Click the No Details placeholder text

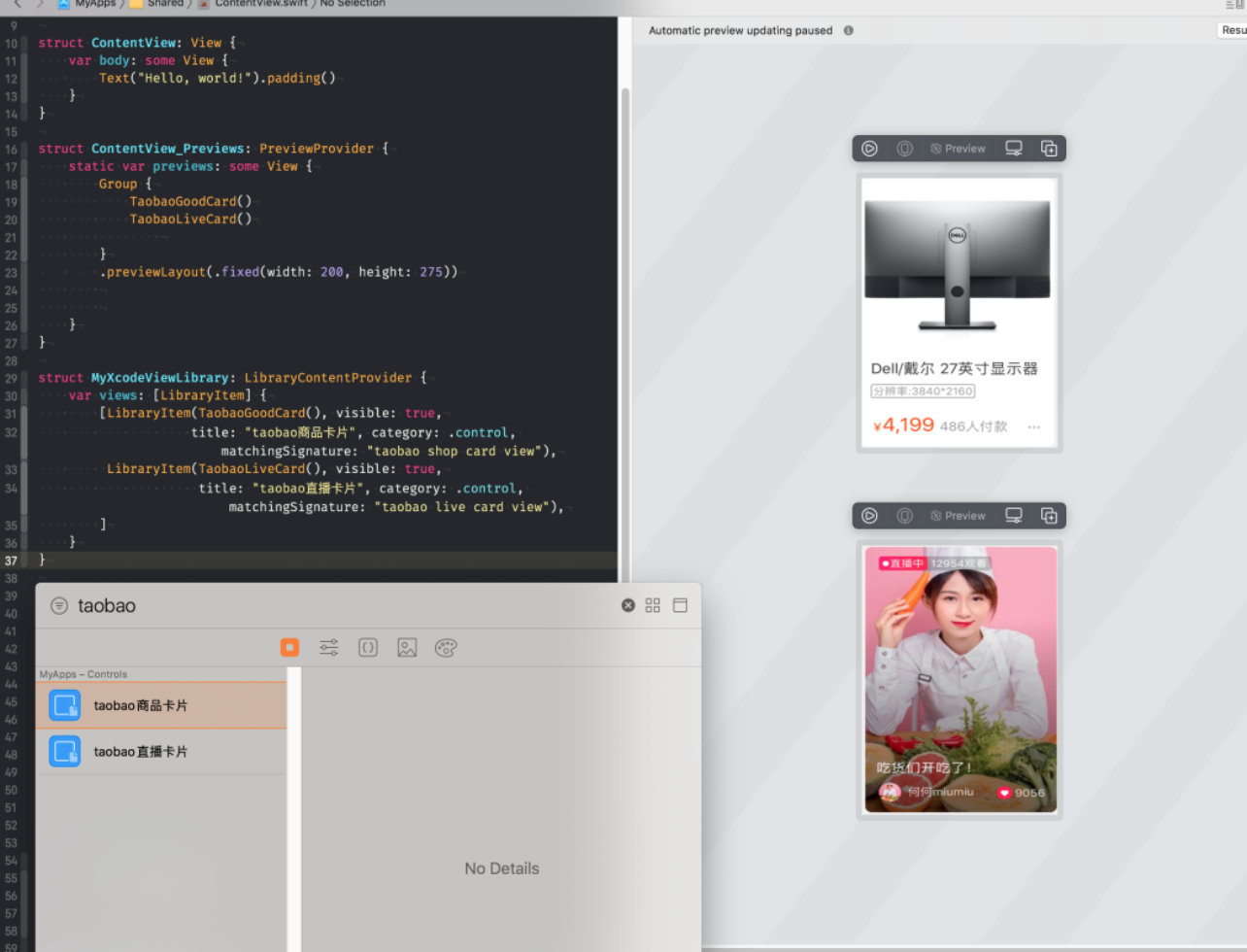point(501,868)
